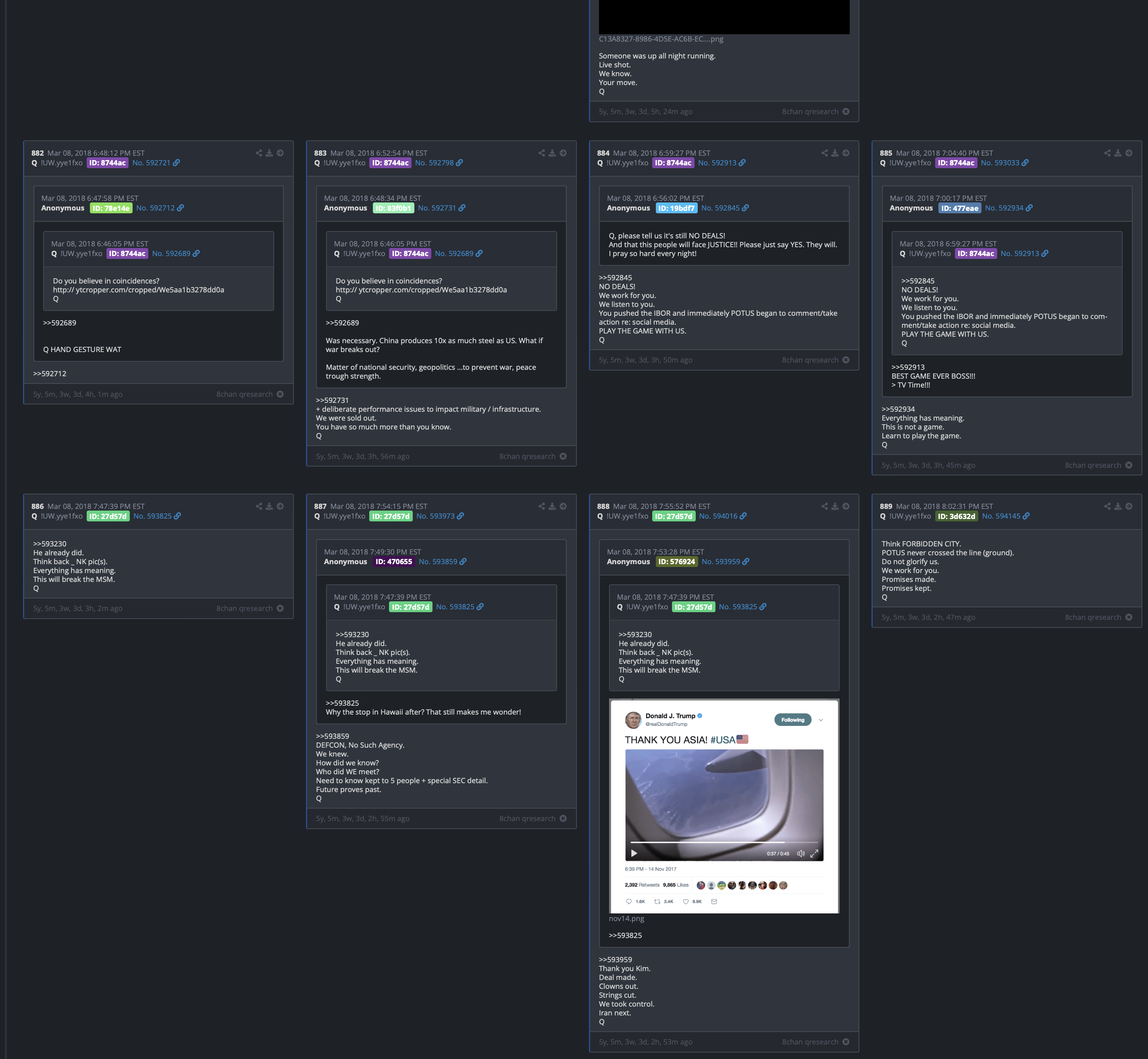The image size is (1148, 1059).
Task: Click the circle icon beside 8chan qresearch in post 882's footer
Action: tap(280, 394)
